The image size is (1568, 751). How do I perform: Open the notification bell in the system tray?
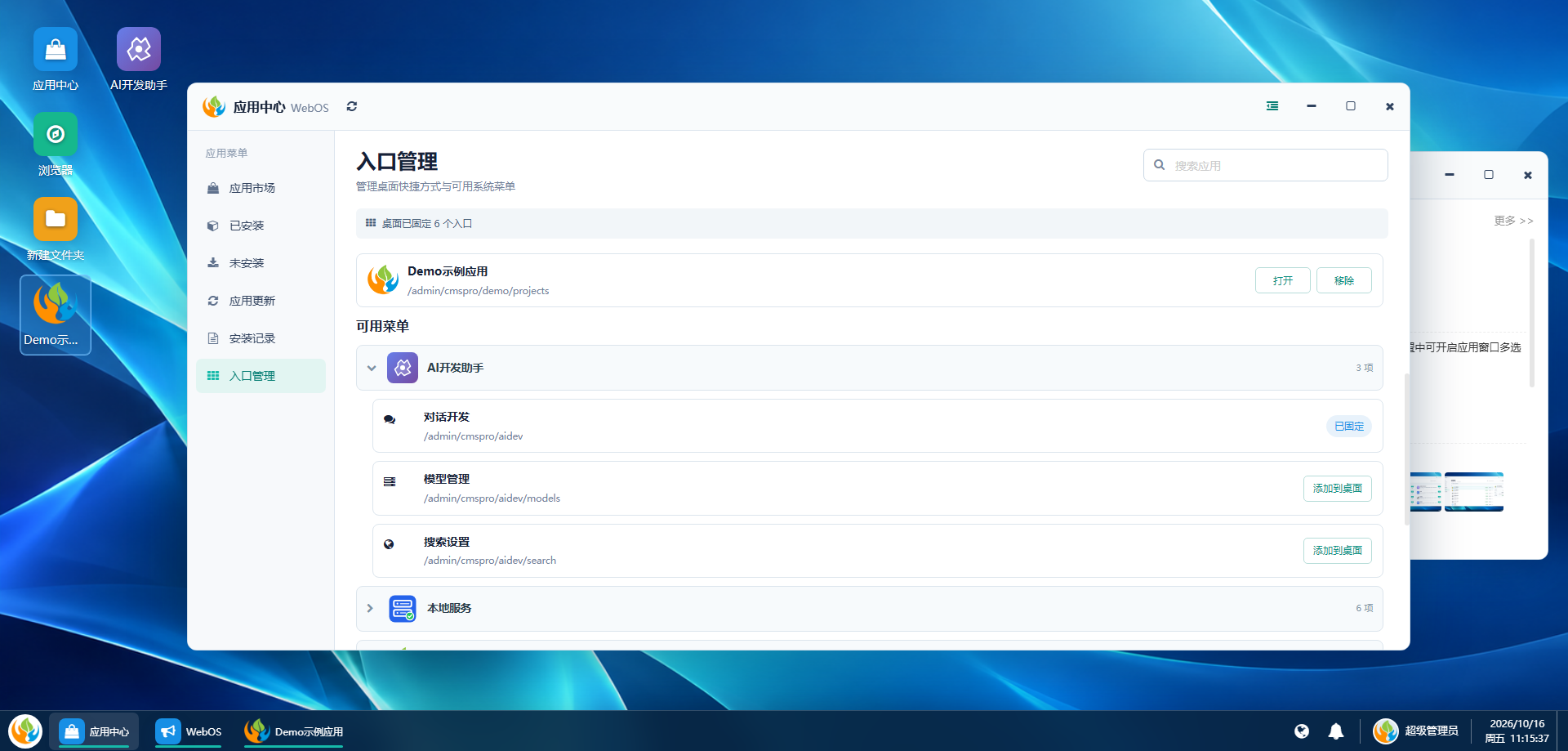tap(1336, 731)
